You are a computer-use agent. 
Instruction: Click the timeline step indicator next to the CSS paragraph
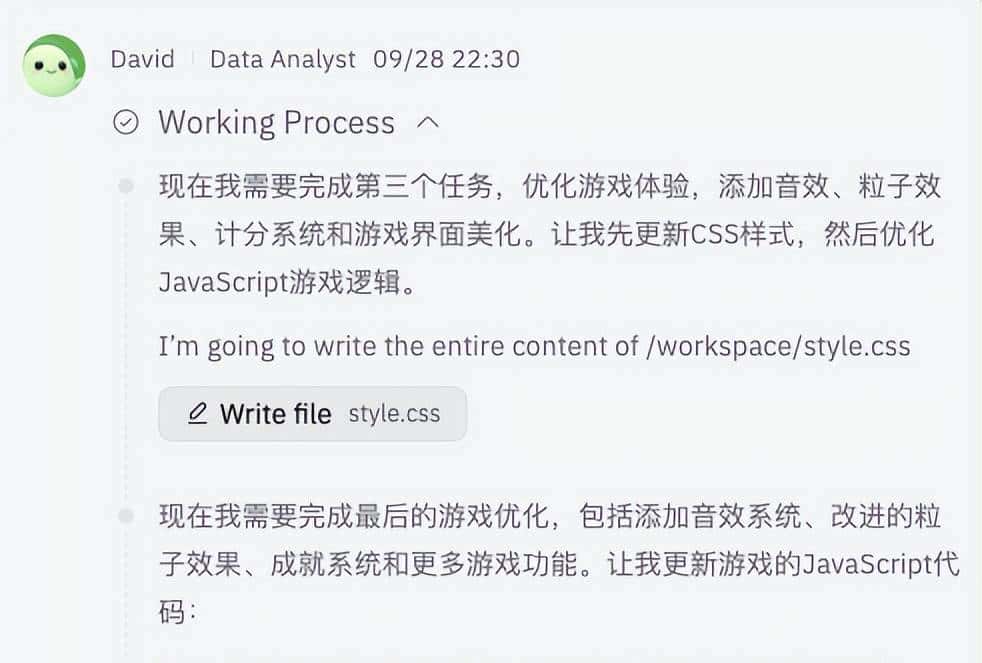pyautogui.click(x=122, y=185)
